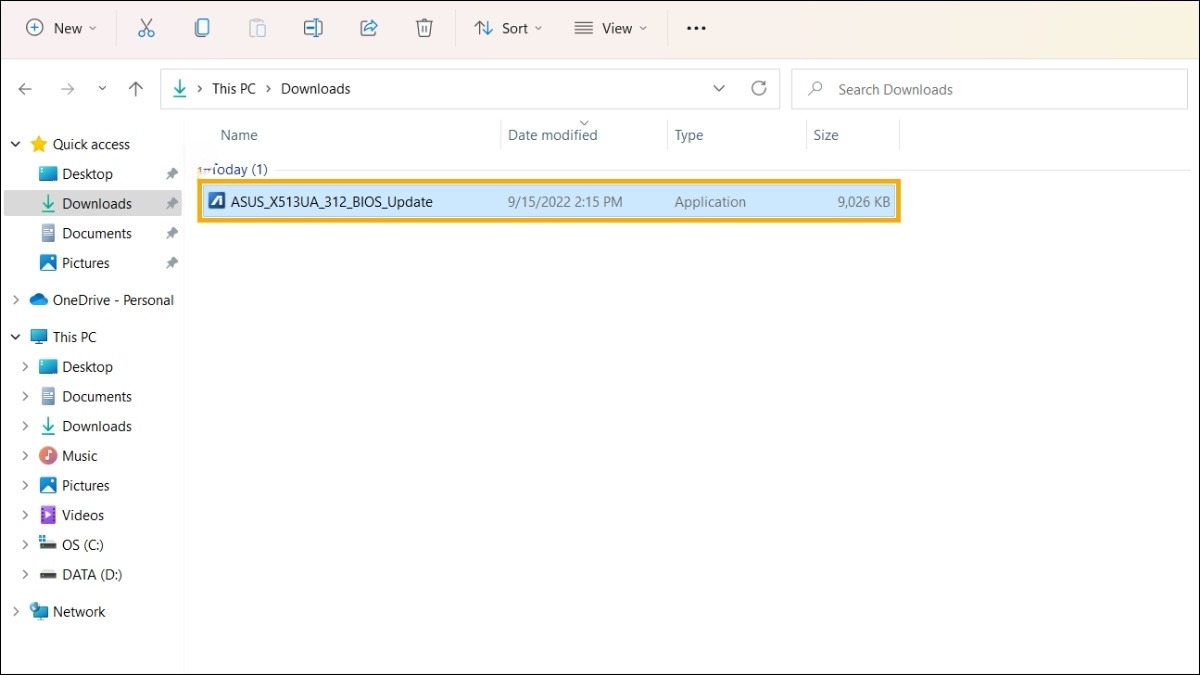Click the 9,026 KB size cell
The height and width of the screenshot is (675, 1200).
click(863, 201)
